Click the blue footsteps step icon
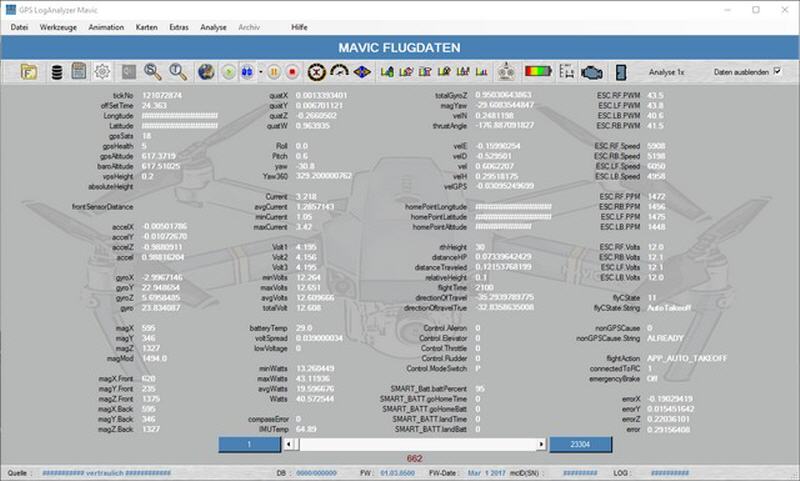 [247, 72]
